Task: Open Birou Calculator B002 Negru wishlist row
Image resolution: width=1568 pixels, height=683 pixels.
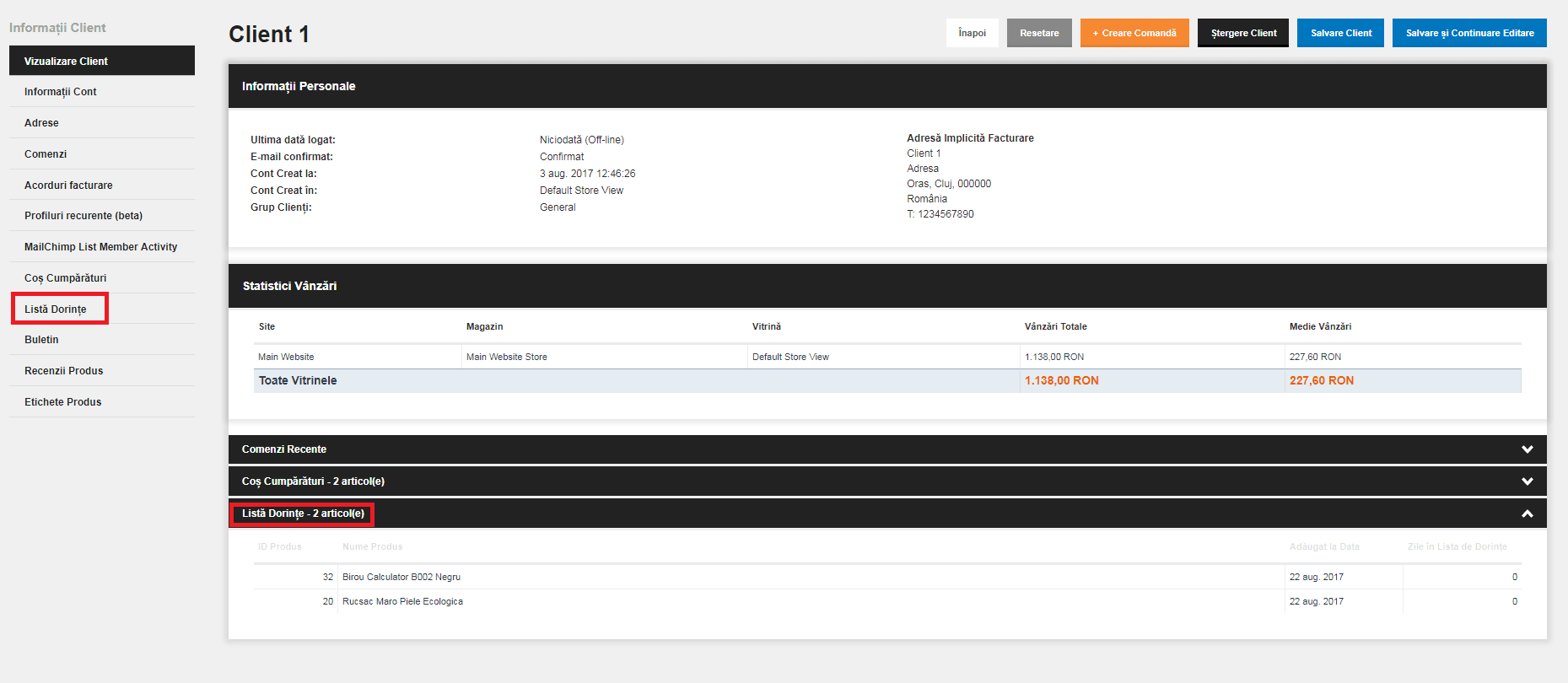Action: coord(887,577)
